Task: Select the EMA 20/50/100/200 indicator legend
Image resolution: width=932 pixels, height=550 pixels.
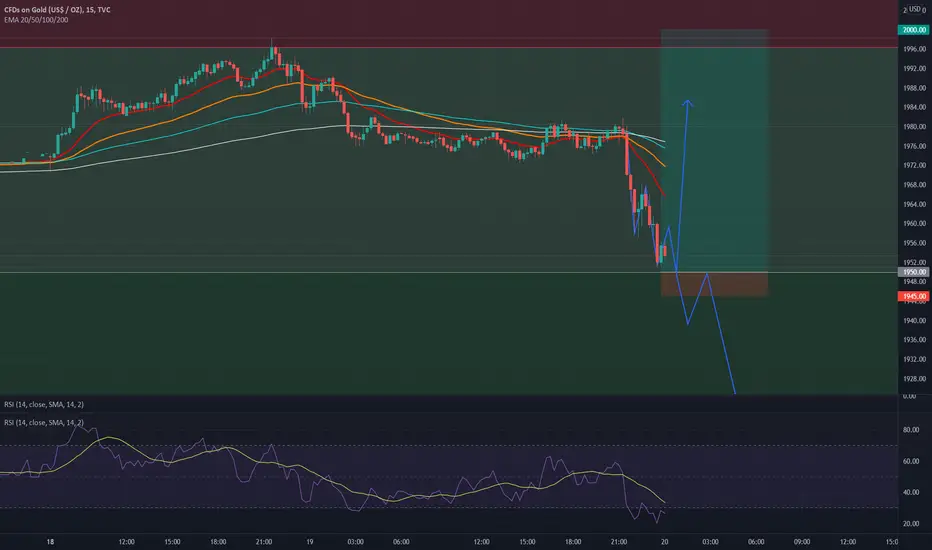Action: tap(36, 20)
